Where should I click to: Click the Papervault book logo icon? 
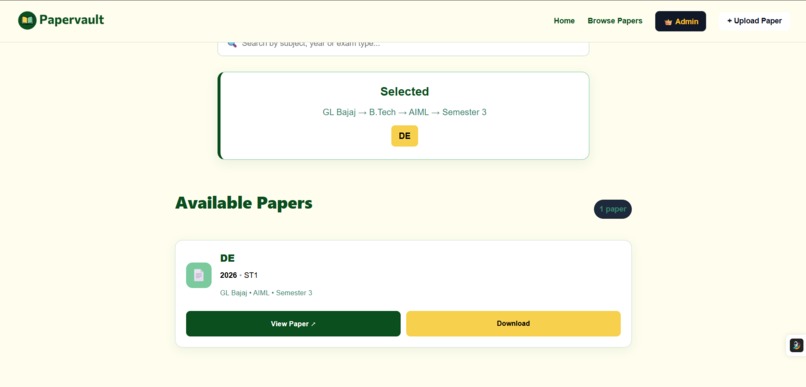27,21
